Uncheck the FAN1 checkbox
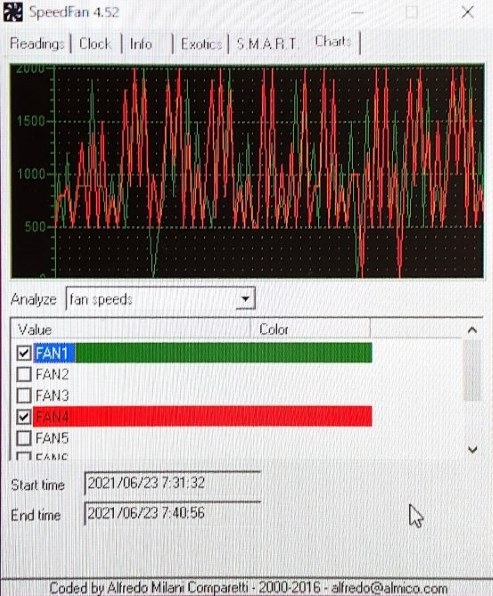This screenshot has height=596, width=493. (x=24, y=353)
